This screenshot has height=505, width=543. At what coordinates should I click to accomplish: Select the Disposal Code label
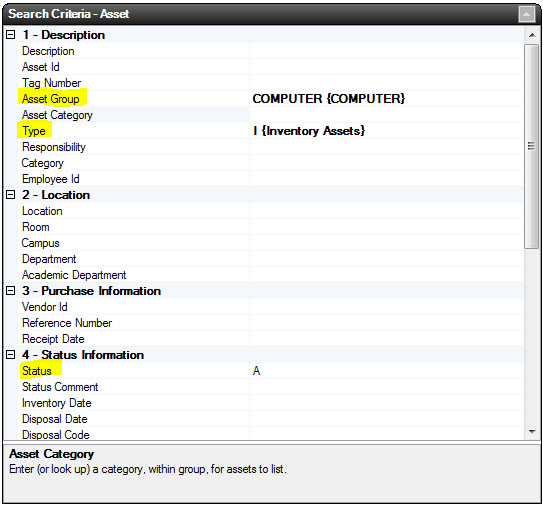(x=56, y=434)
